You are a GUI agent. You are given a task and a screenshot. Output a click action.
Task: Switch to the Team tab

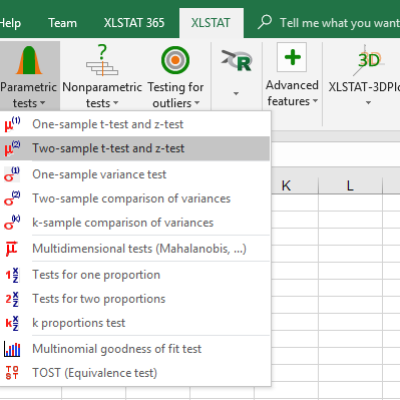[62, 23]
